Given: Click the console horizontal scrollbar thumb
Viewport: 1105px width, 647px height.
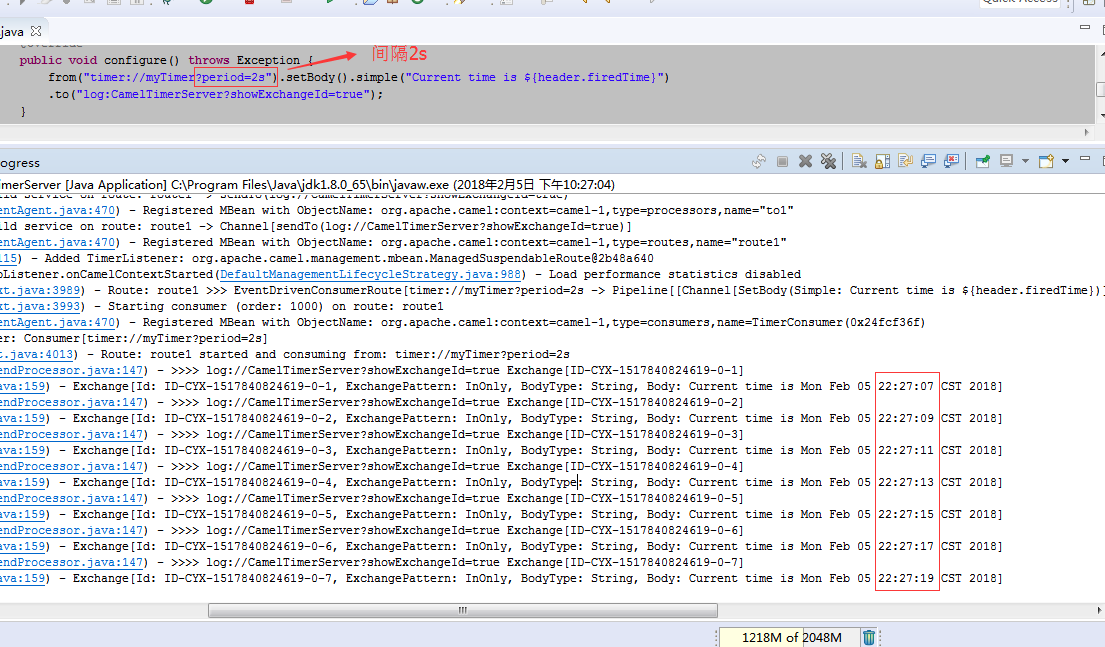Looking at the screenshot, I should tap(463, 610).
